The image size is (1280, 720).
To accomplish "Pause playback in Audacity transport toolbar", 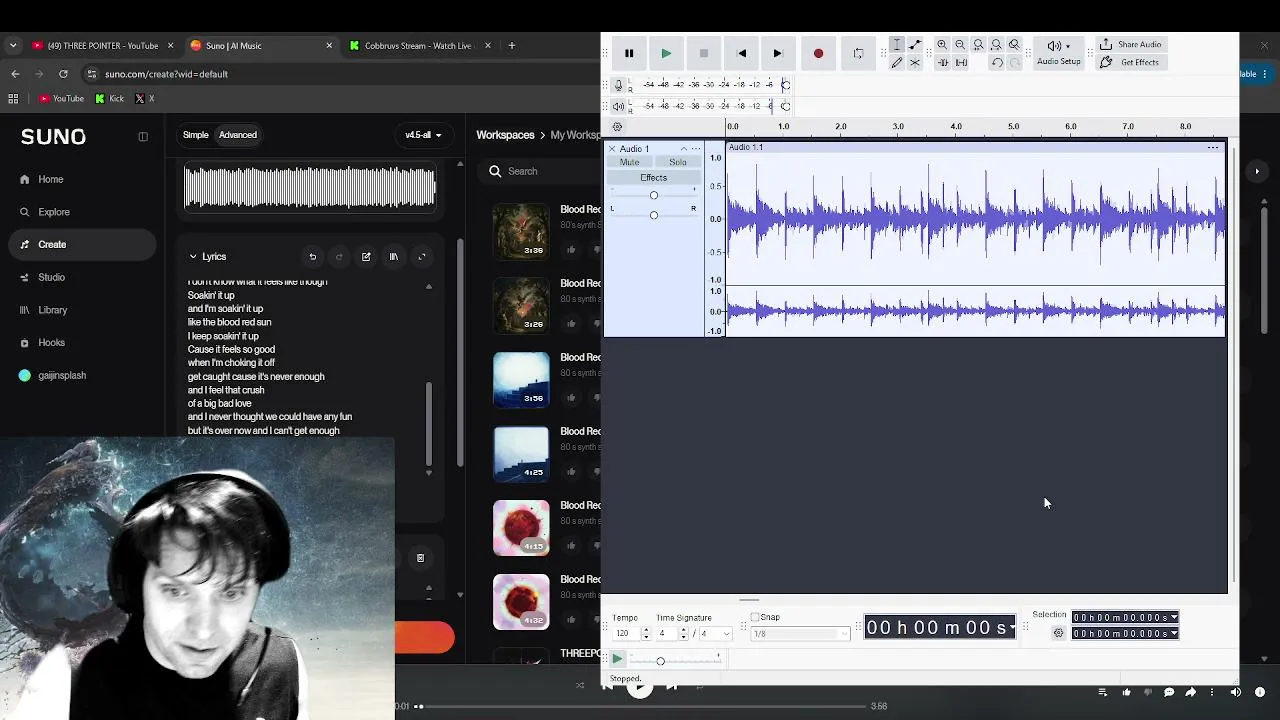I will [x=629, y=53].
